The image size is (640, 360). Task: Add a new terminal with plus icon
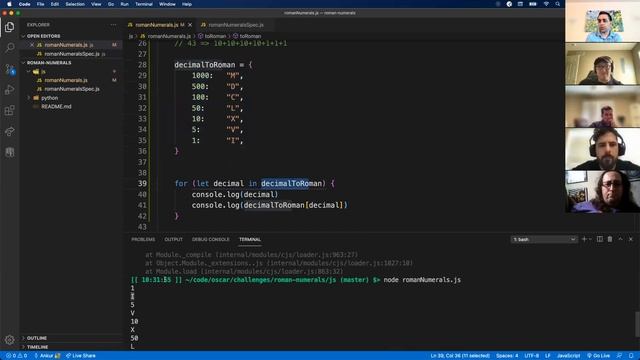(x=584, y=239)
